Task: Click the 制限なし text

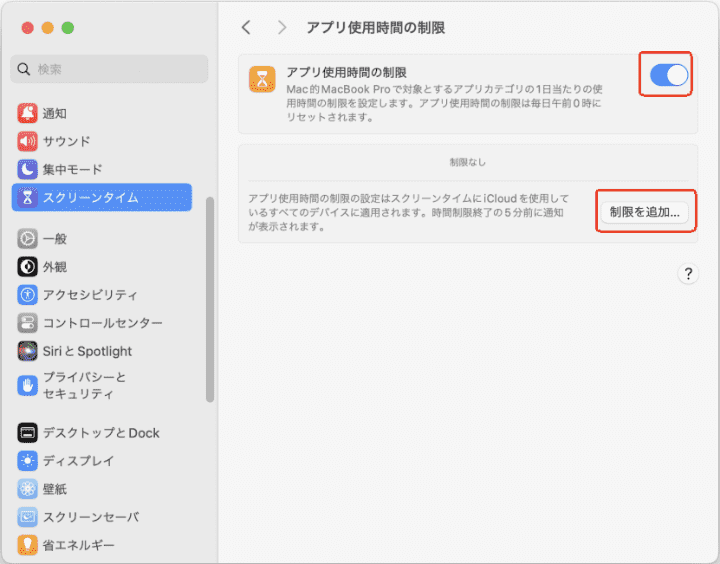Action: [x=467, y=162]
